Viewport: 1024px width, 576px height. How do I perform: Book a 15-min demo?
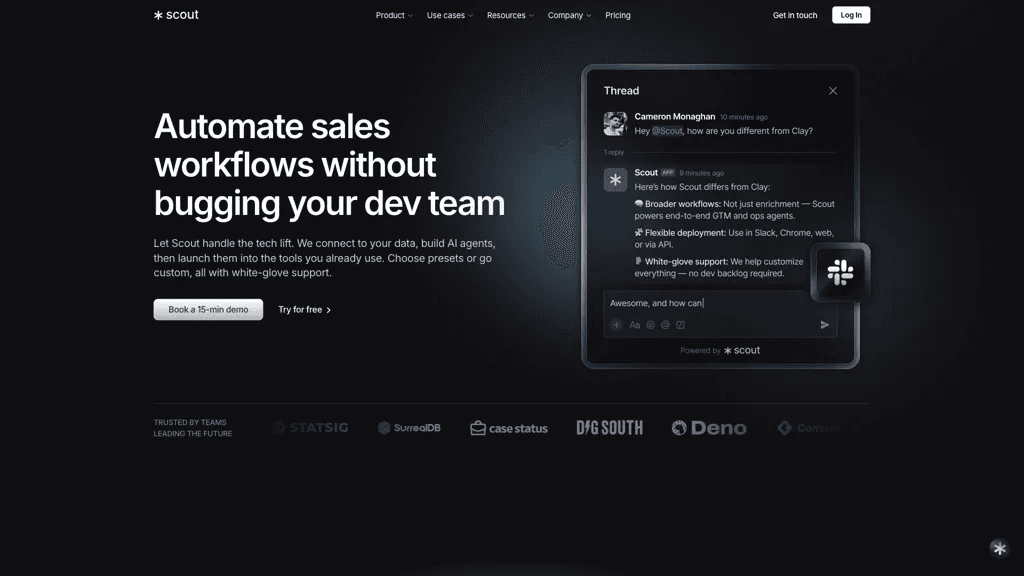coord(208,310)
